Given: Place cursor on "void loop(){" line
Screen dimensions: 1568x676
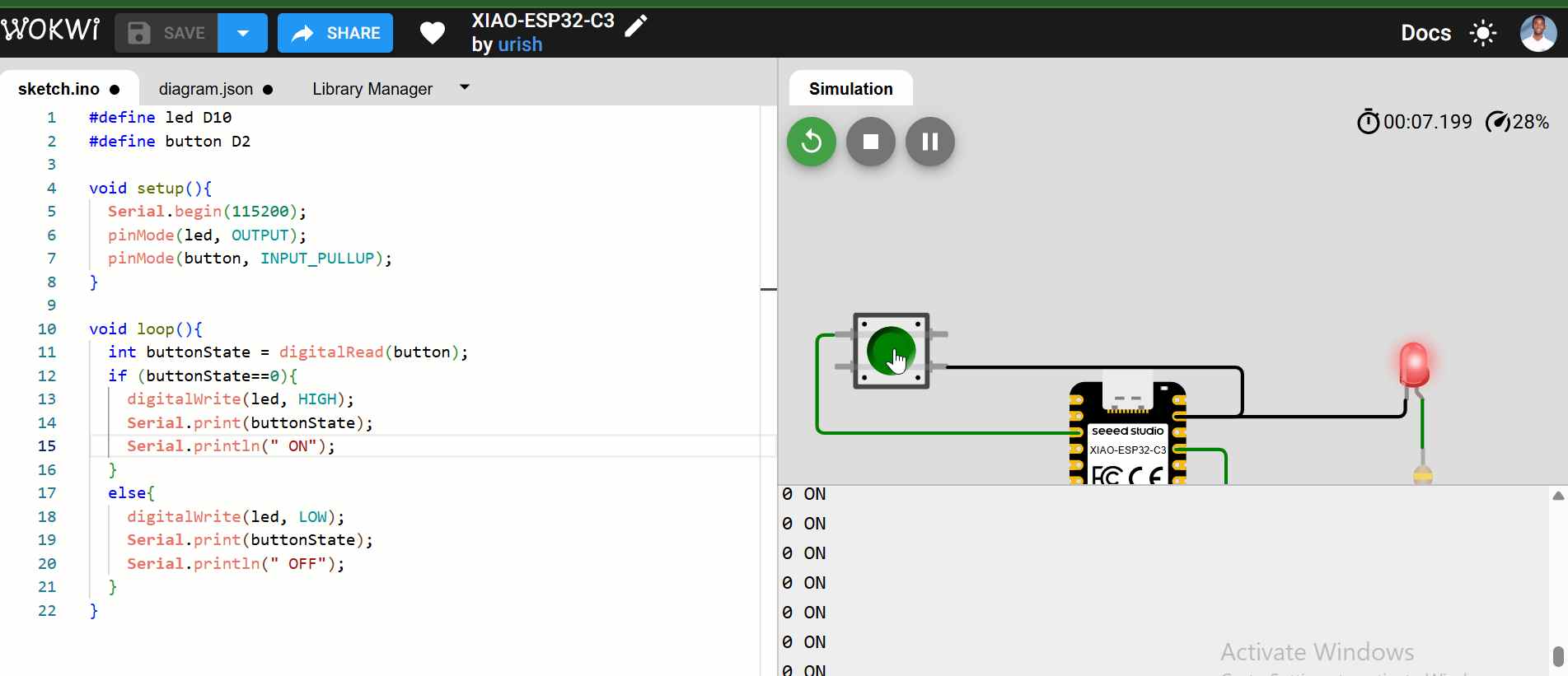Looking at the screenshot, I should (146, 329).
